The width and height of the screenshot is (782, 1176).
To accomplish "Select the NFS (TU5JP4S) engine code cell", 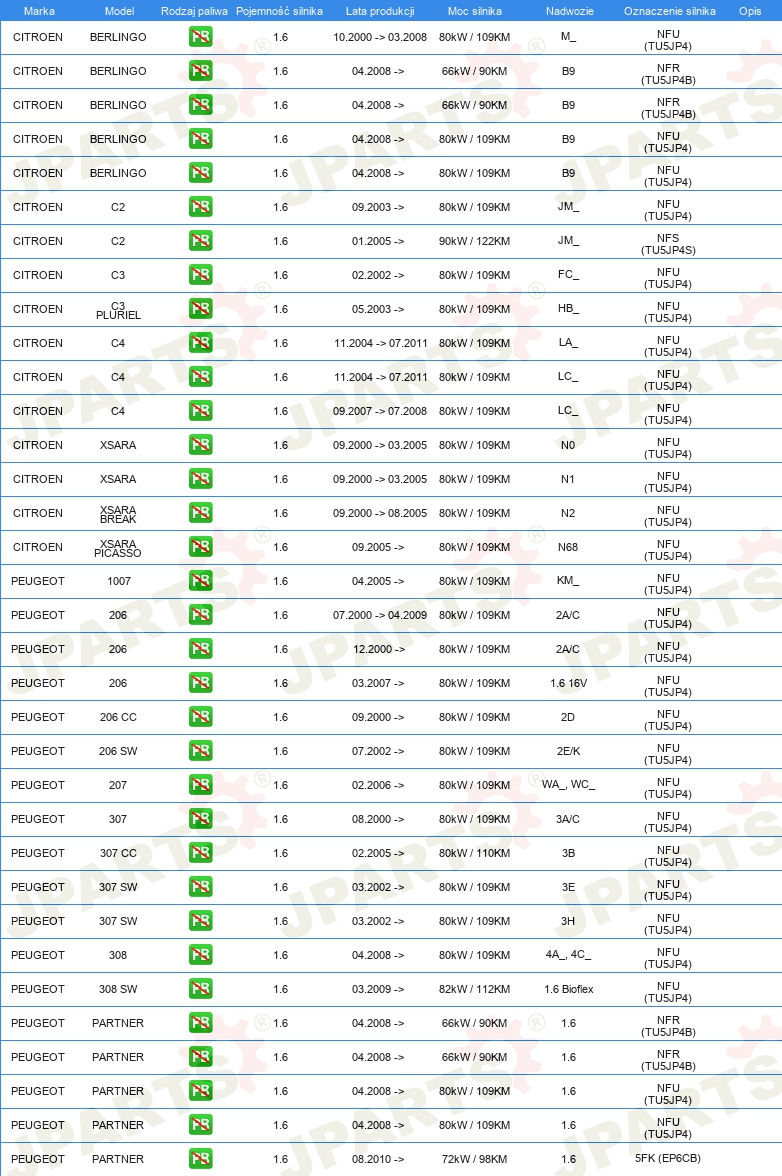I will pyautogui.click(x=668, y=244).
